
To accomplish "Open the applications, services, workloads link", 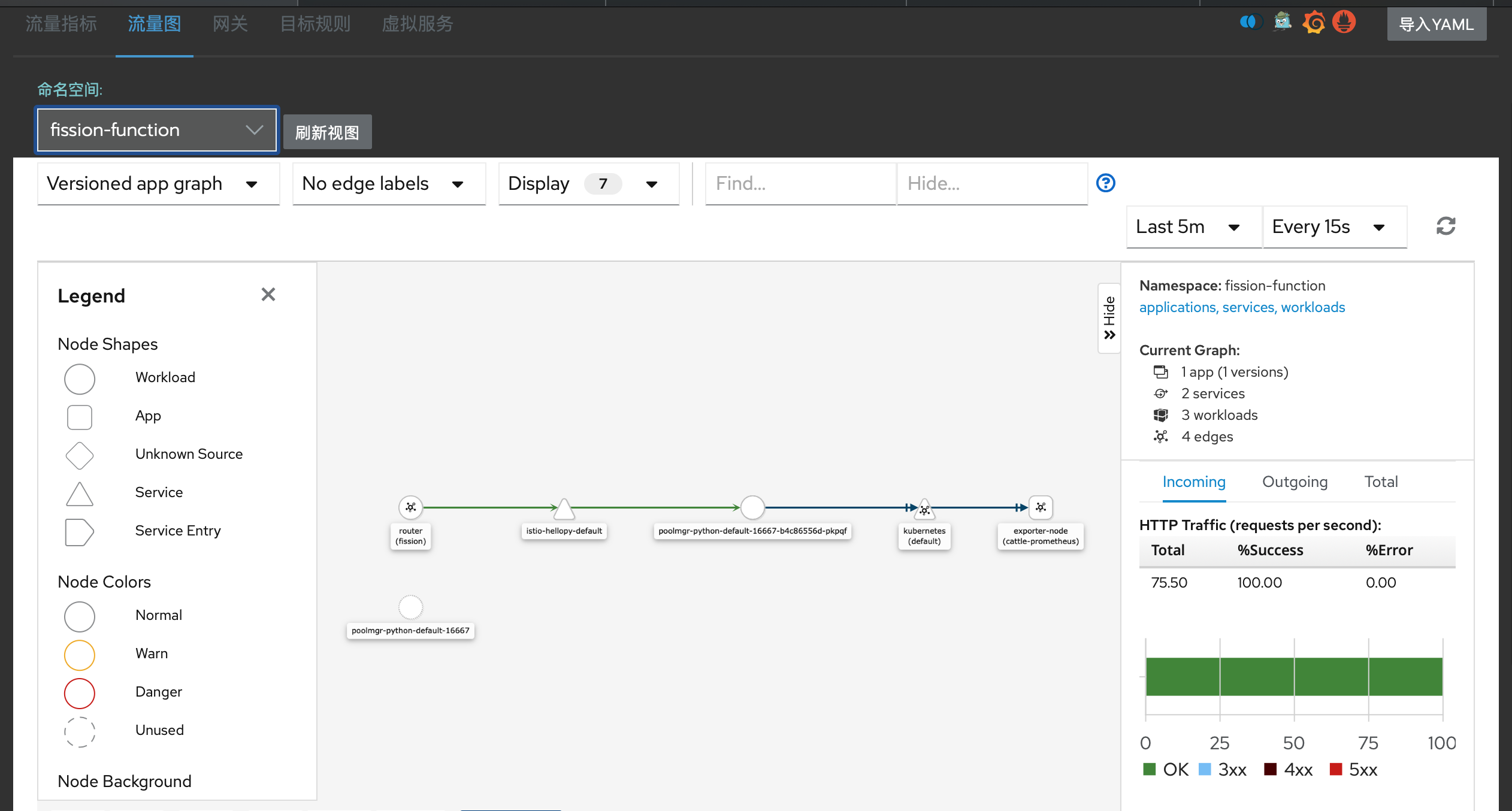I will click(x=1242, y=307).
